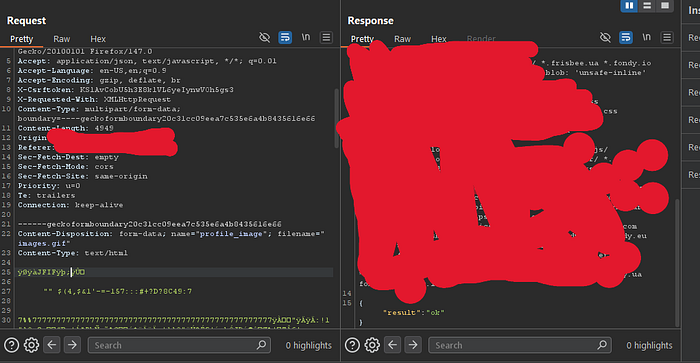
Task: Select combined tabbed layout icon
Action: [x=665, y=5]
